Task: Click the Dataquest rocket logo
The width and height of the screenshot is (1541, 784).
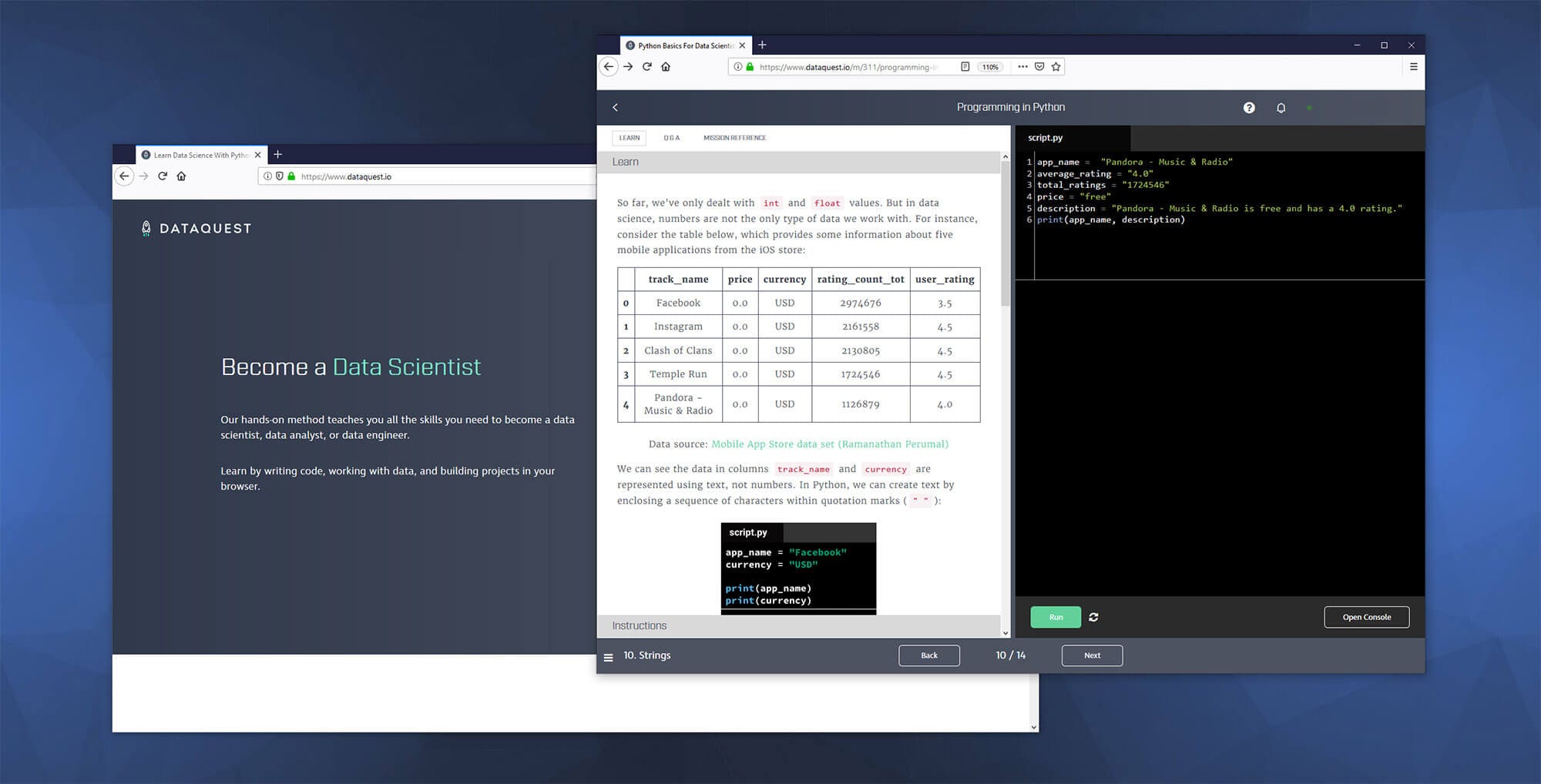Action: pos(146,228)
